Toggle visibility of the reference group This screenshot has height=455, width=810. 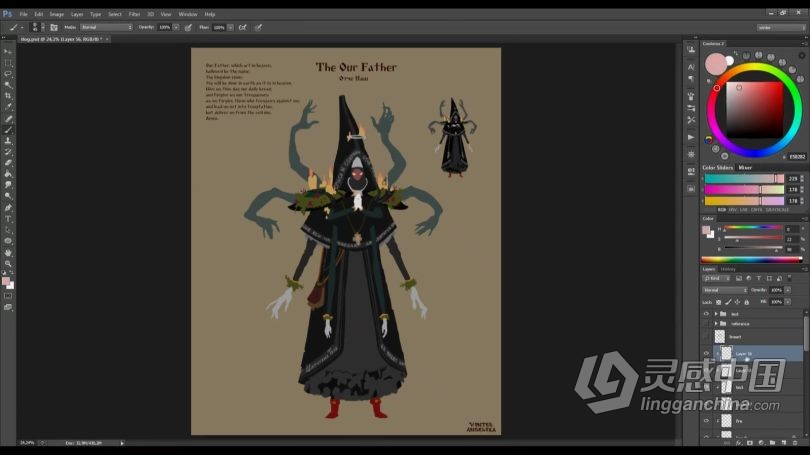tap(706, 324)
